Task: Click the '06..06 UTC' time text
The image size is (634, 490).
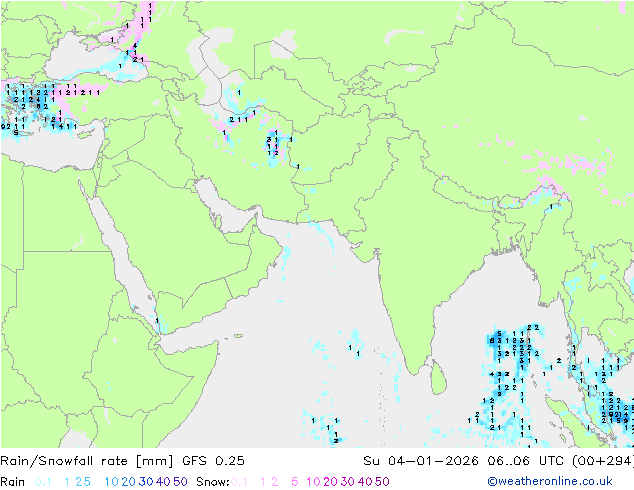Action: (x=525, y=461)
